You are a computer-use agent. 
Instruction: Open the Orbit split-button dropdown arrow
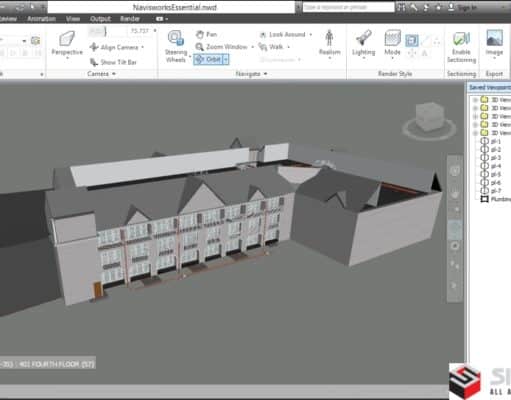click(x=226, y=60)
